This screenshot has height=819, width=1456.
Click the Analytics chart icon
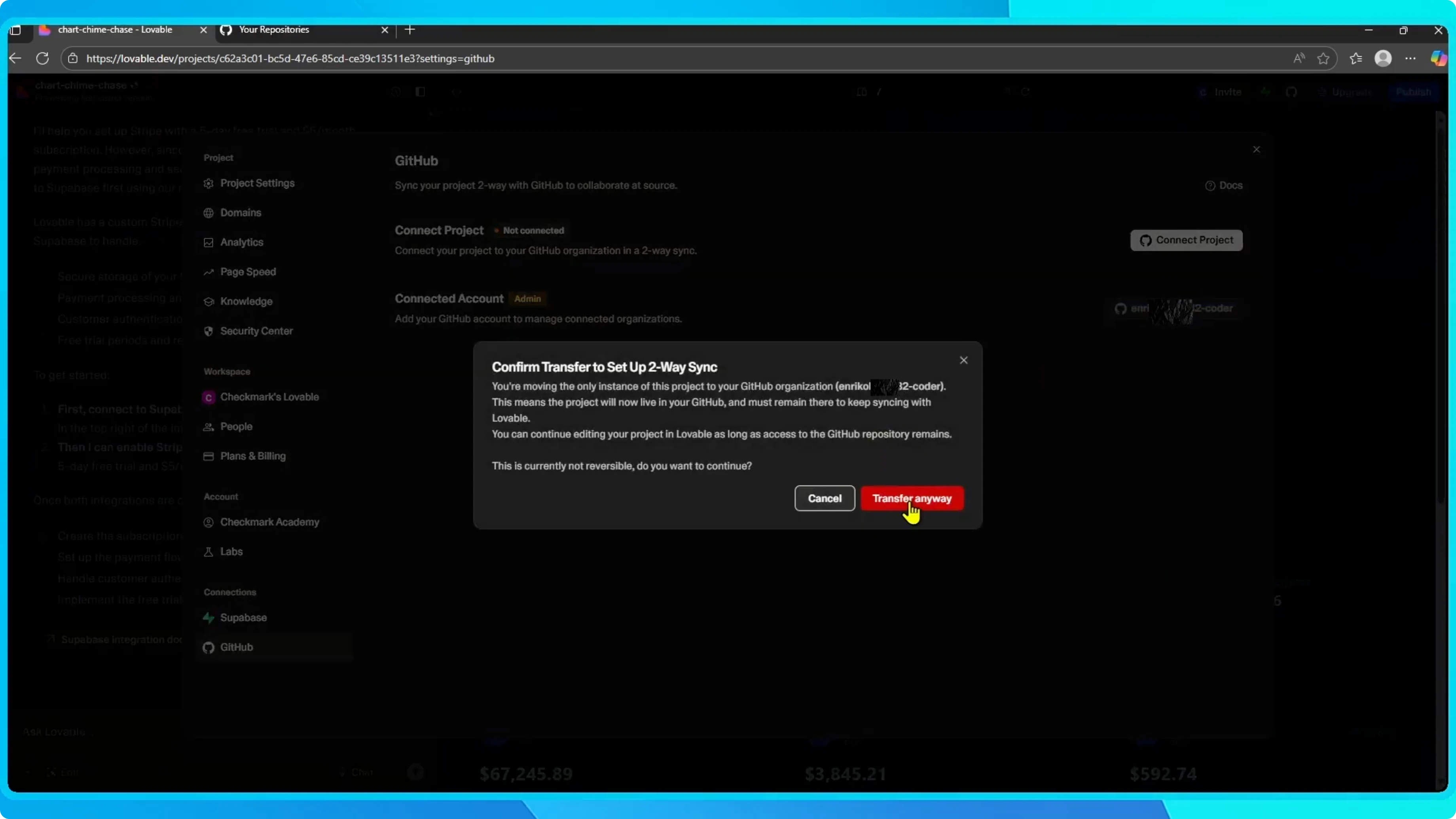pos(209,243)
